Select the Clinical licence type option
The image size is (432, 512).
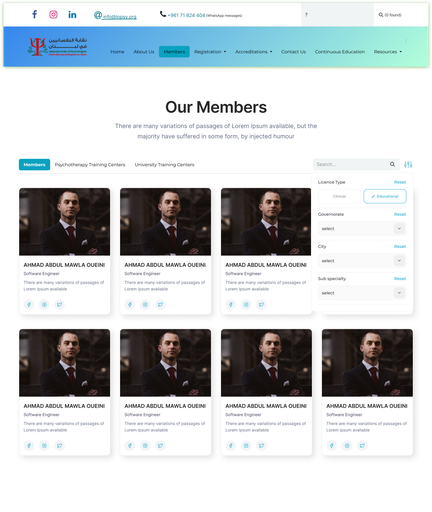(339, 196)
